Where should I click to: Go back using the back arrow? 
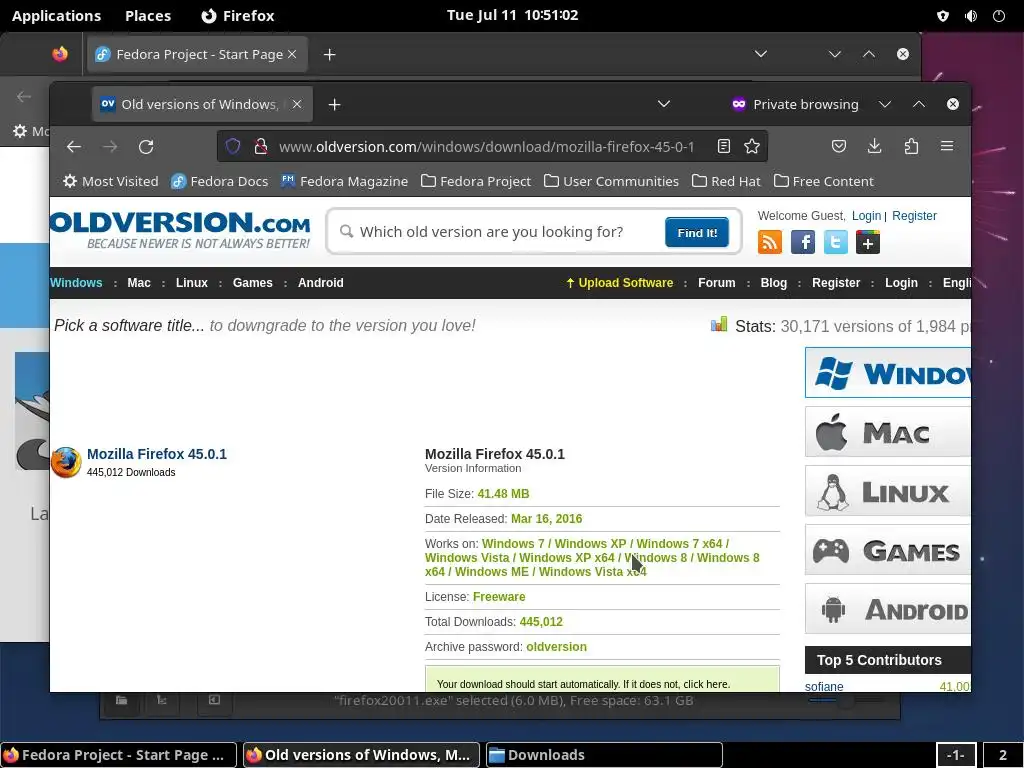coord(74,146)
